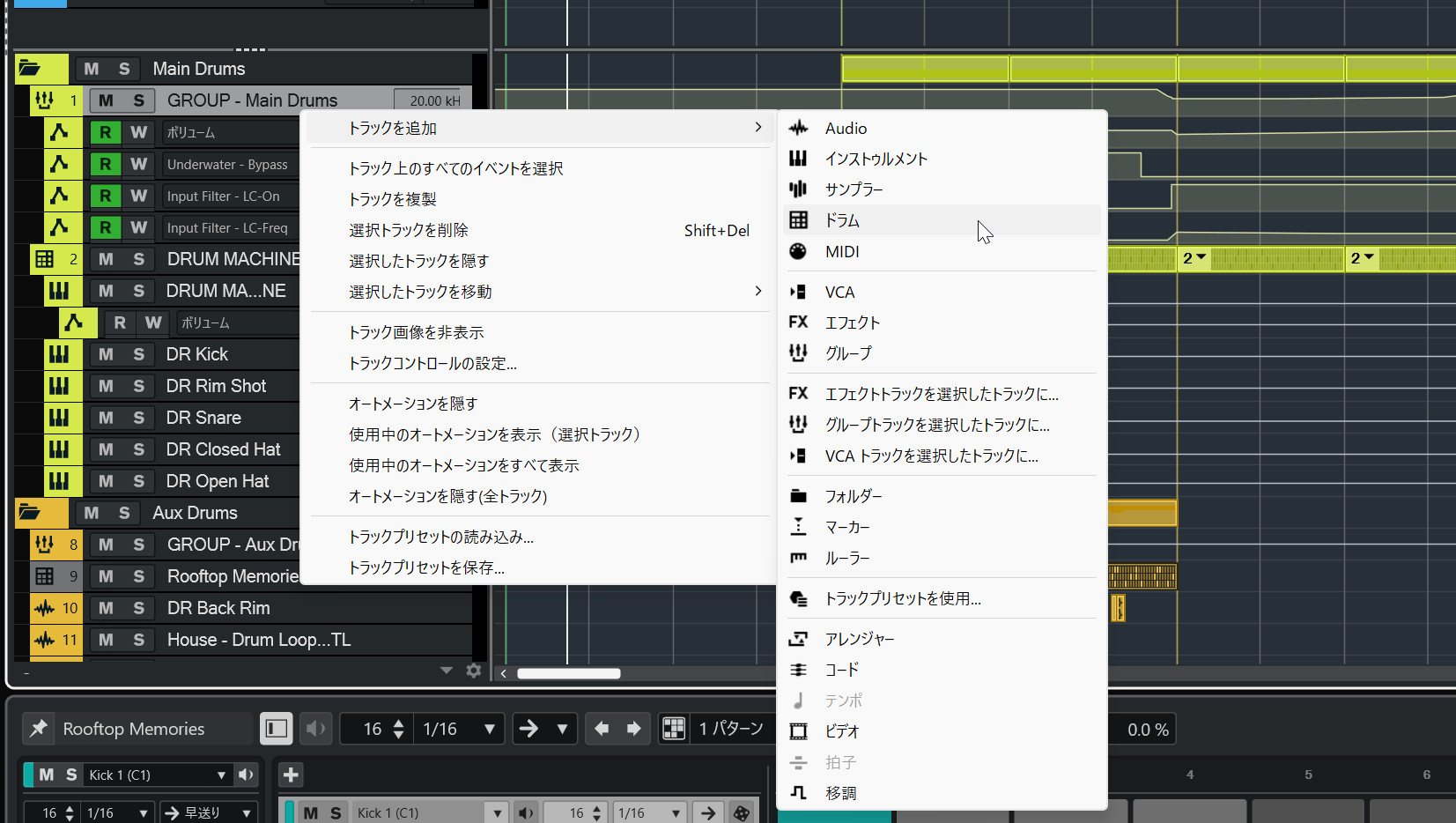This screenshot has height=823, width=1456.
Task: Open track list settings gear
Action: coord(474,671)
